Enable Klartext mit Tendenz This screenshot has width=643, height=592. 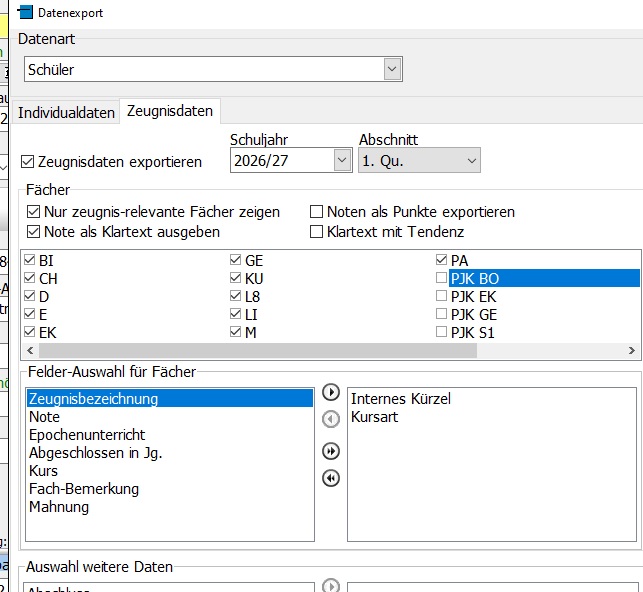[316, 232]
